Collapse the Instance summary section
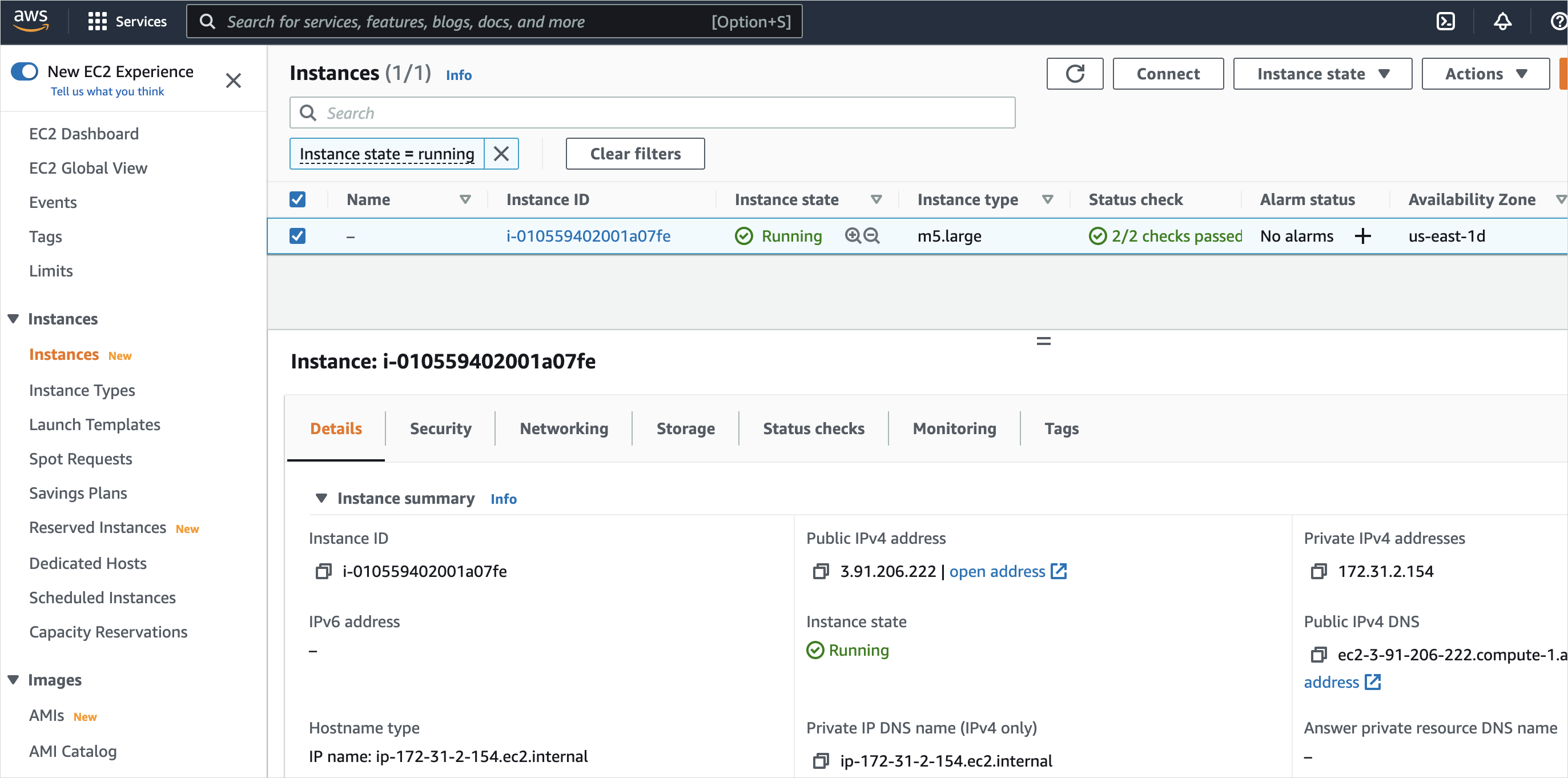 tap(321, 498)
